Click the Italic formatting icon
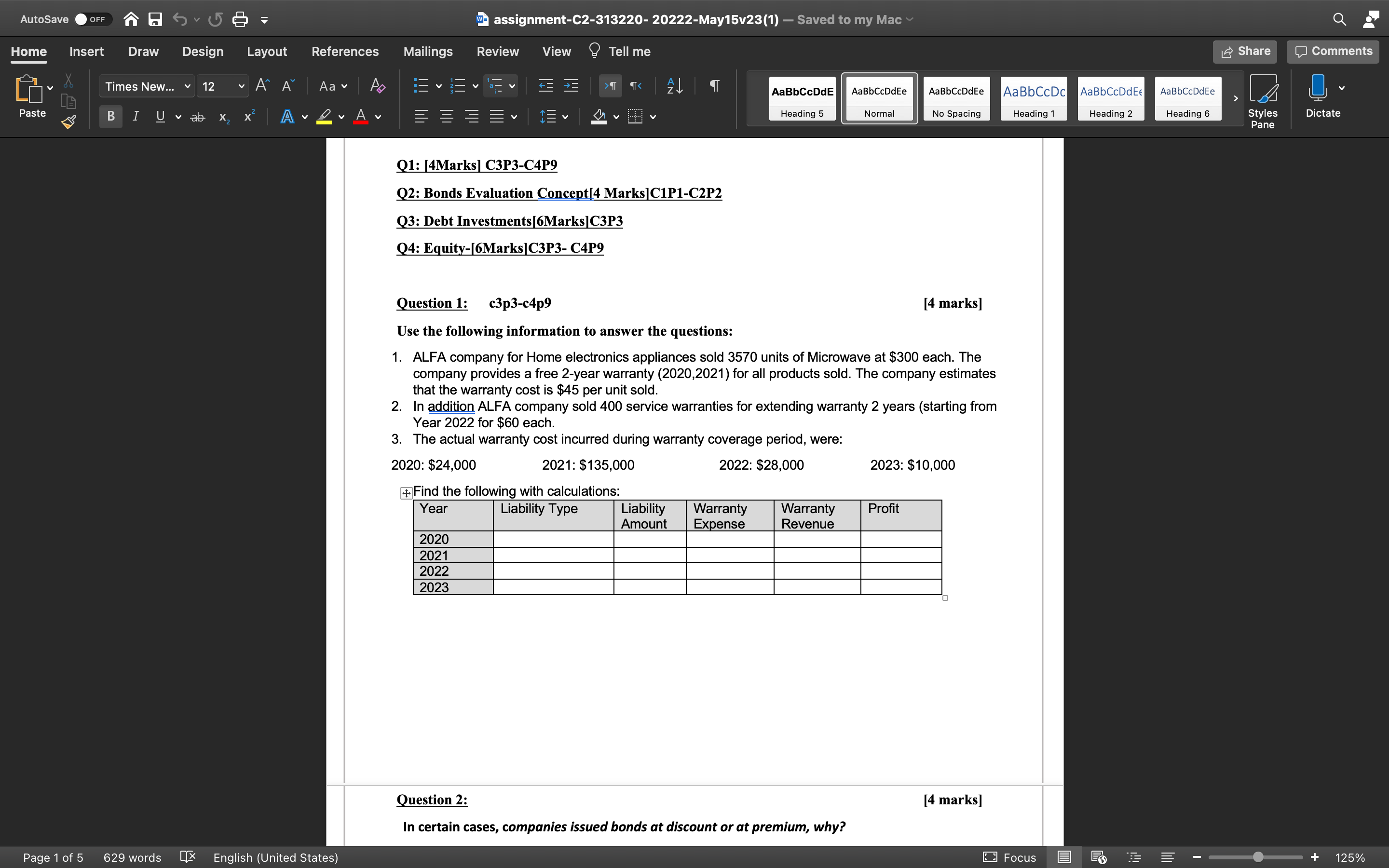 pyautogui.click(x=136, y=117)
